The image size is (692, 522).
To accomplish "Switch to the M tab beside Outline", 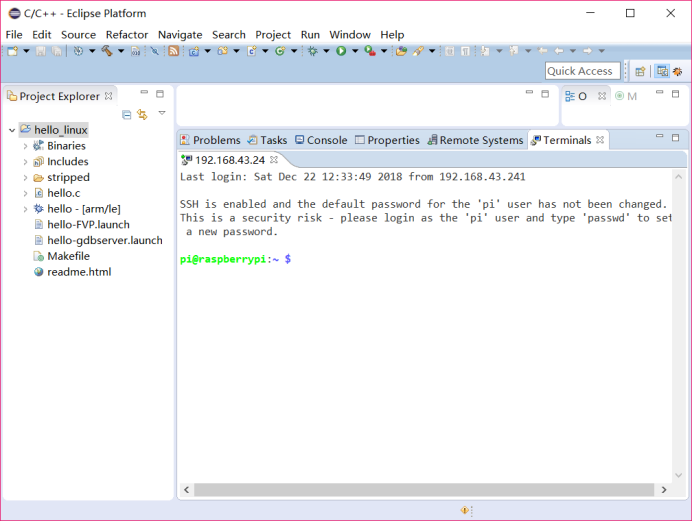I will tap(626, 96).
